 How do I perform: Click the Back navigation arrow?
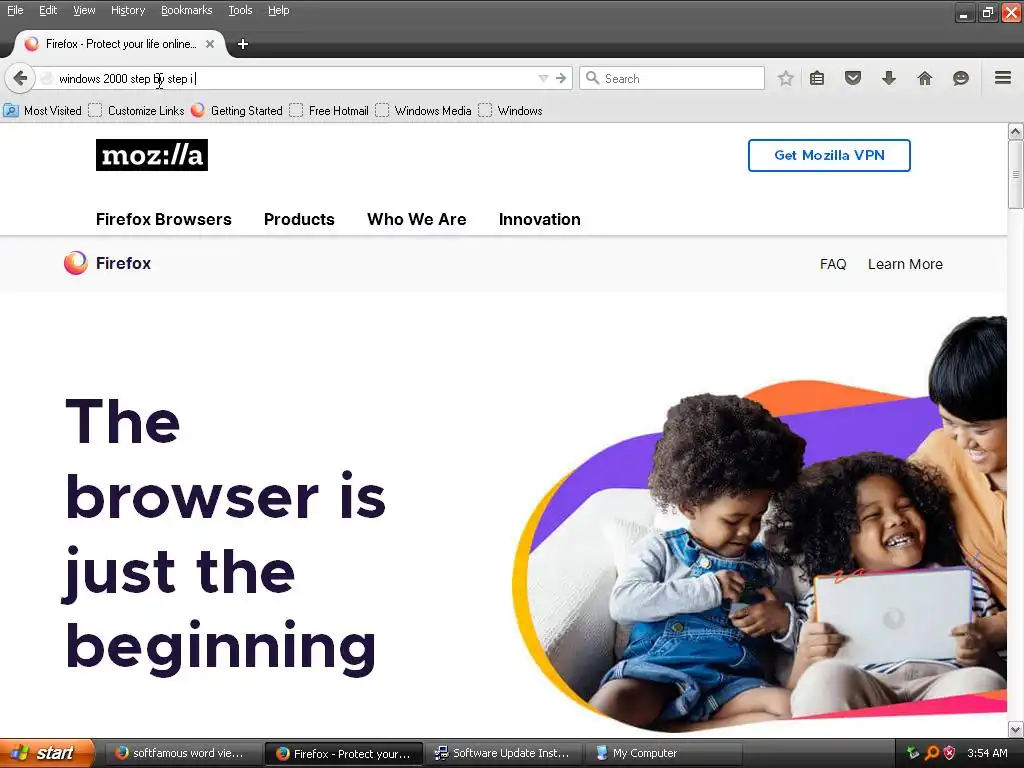pyautogui.click(x=20, y=78)
